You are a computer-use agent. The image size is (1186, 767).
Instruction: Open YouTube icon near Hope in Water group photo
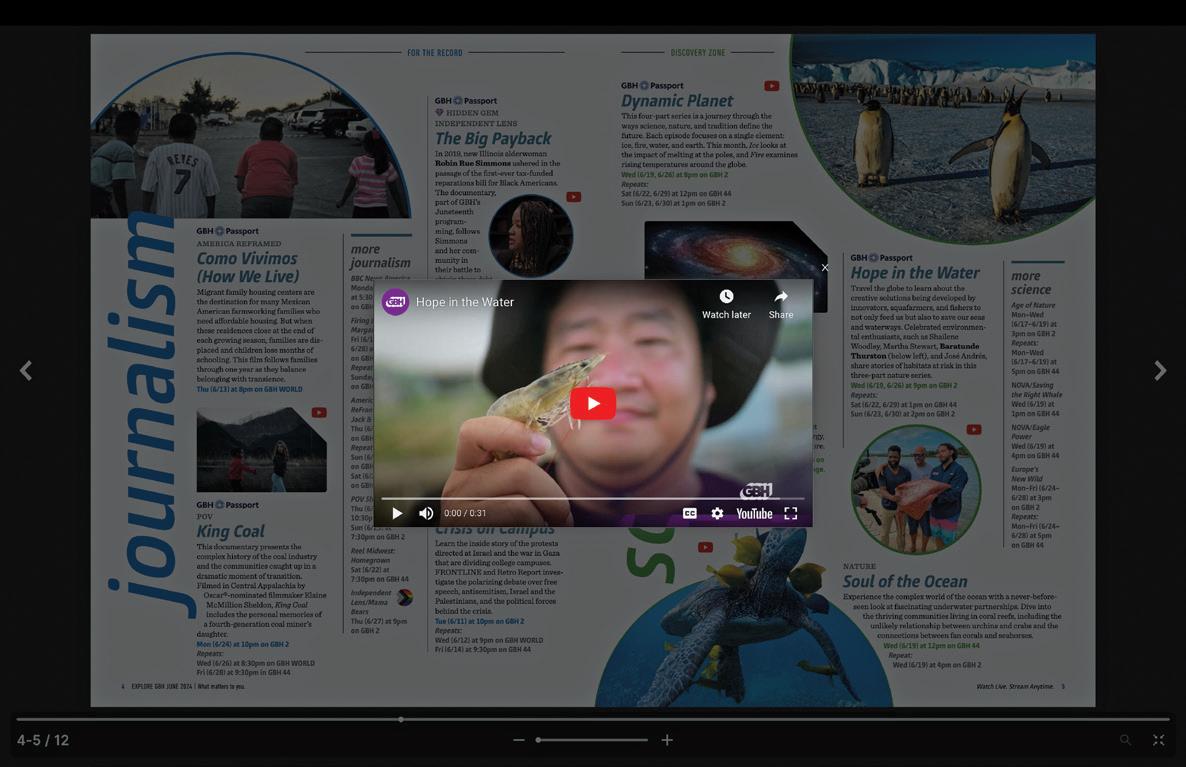974,430
